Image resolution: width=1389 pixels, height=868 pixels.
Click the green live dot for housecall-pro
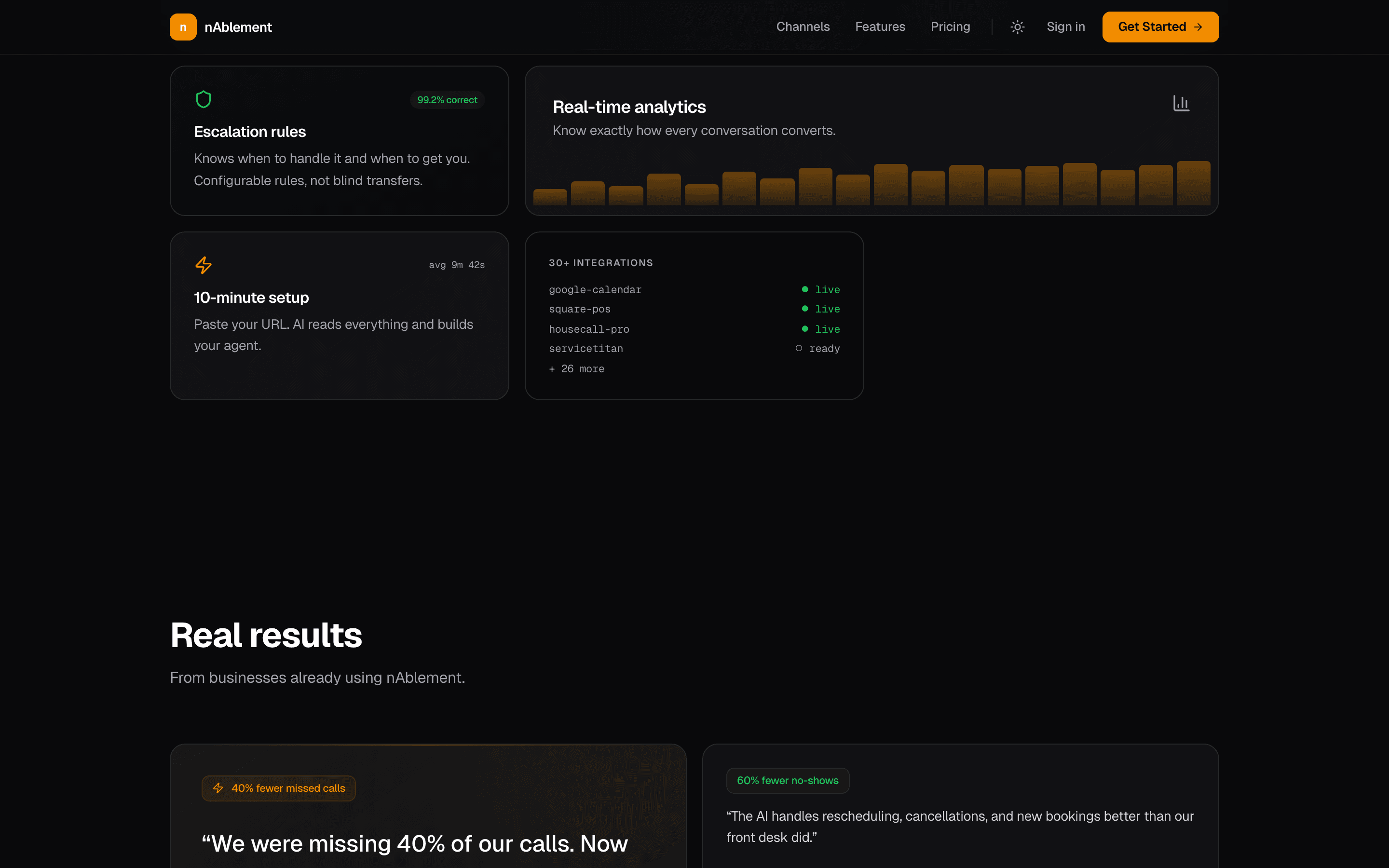click(x=804, y=329)
